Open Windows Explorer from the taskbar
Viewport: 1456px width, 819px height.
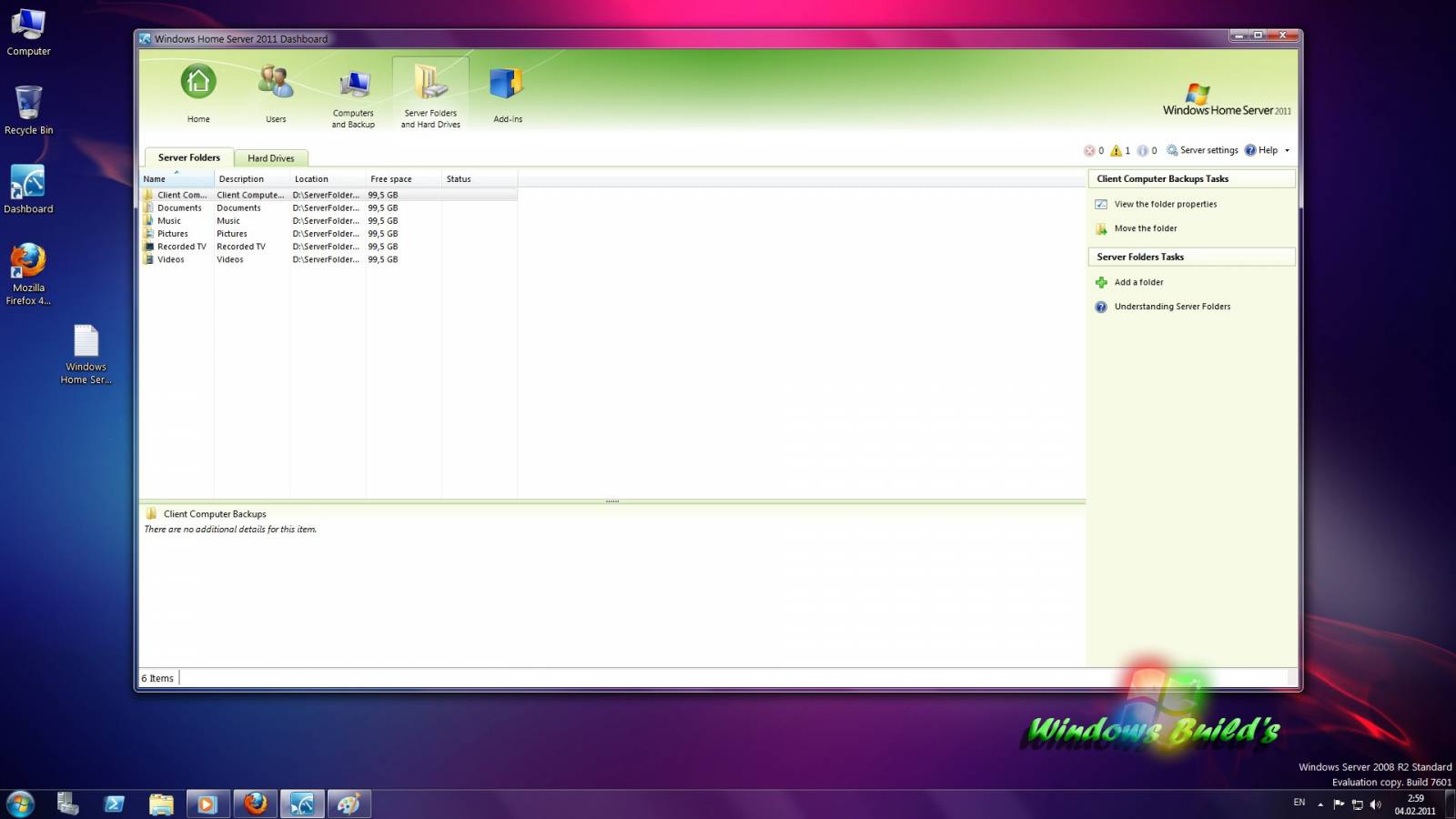[161, 804]
